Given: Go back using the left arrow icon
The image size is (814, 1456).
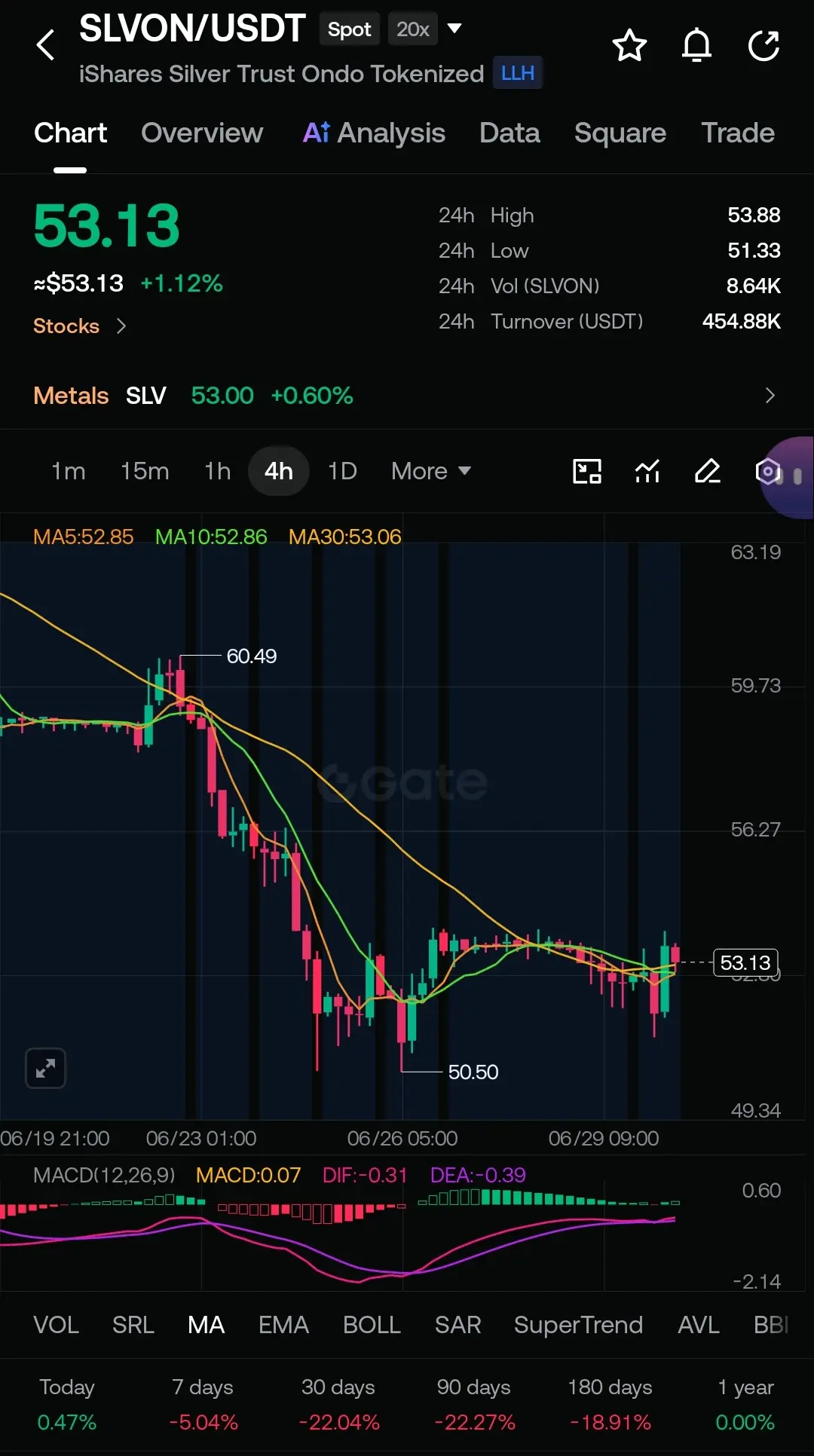Looking at the screenshot, I should tap(46, 45).
